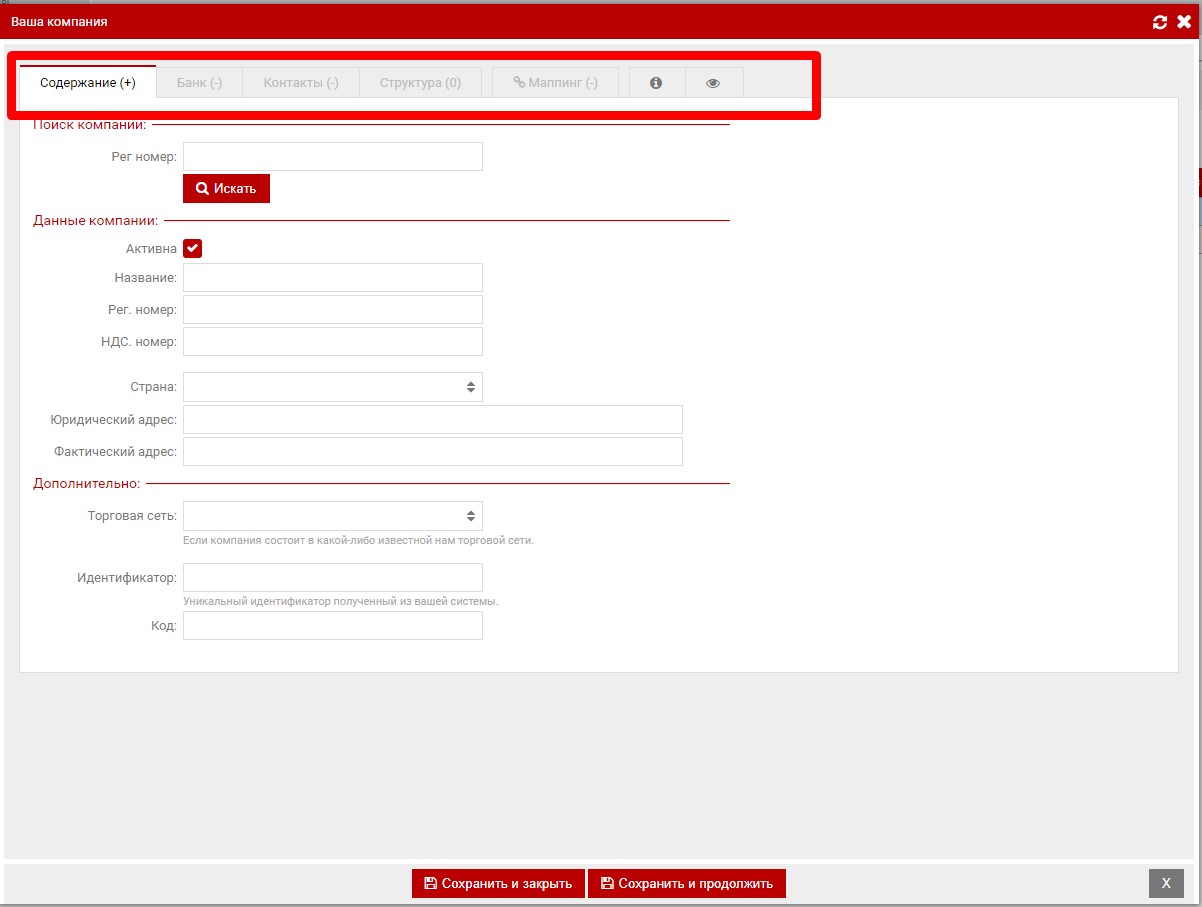Toggle the Активна checkbox
This screenshot has height=907, width=1202.
(193, 248)
